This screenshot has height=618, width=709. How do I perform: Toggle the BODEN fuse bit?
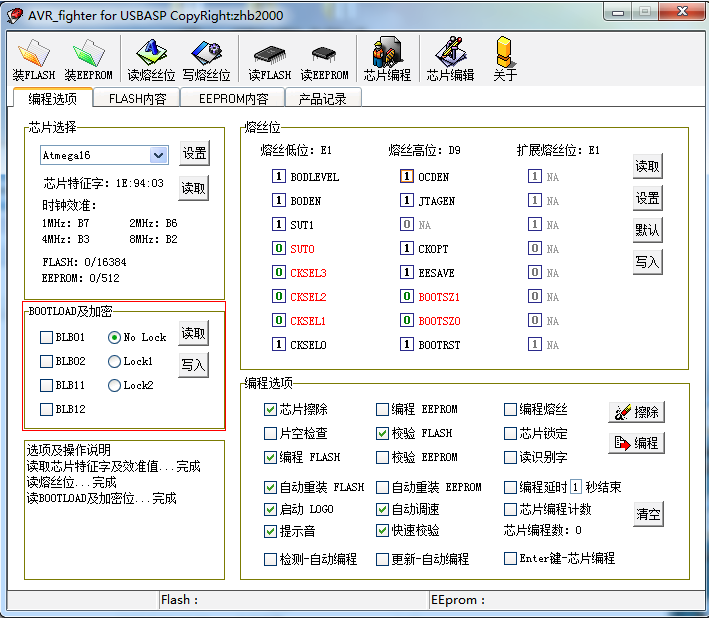[279, 200]
